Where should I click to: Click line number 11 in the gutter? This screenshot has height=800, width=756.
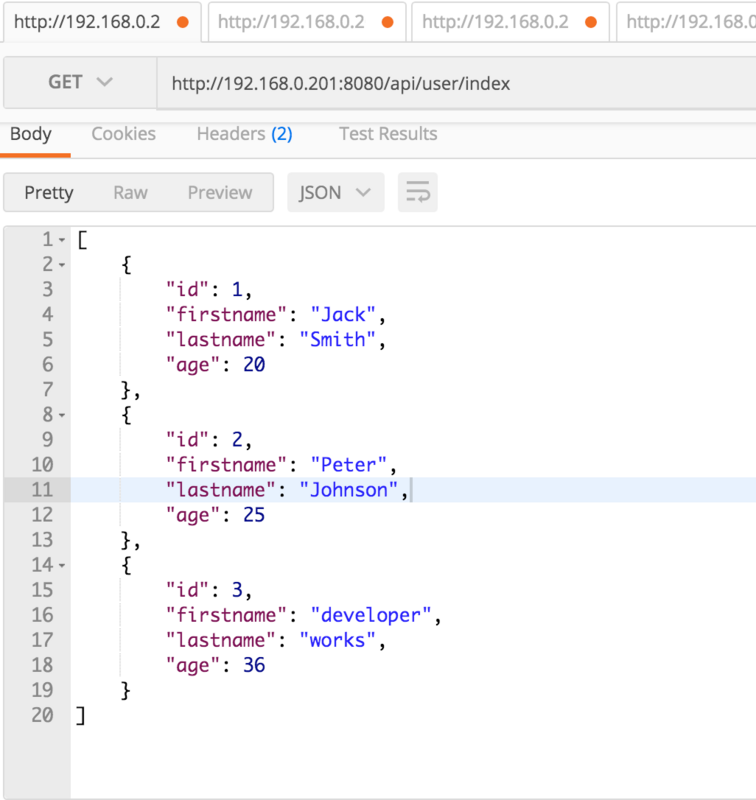click(42, 490)
